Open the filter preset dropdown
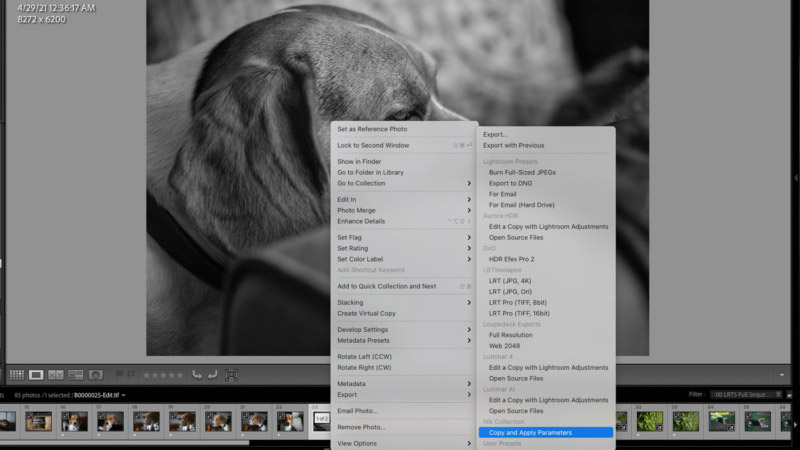The width and height of the screenshot is (800, 450). [746, 395]
